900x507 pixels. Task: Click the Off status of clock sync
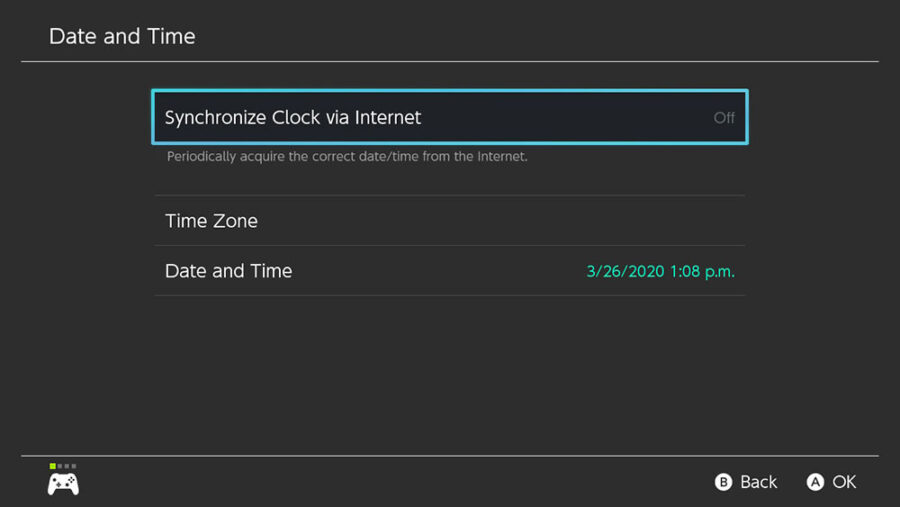pos(724,118)
